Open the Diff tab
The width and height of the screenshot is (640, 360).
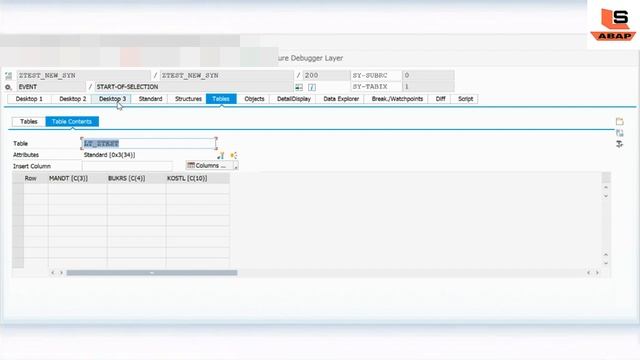tap(440, 99)
